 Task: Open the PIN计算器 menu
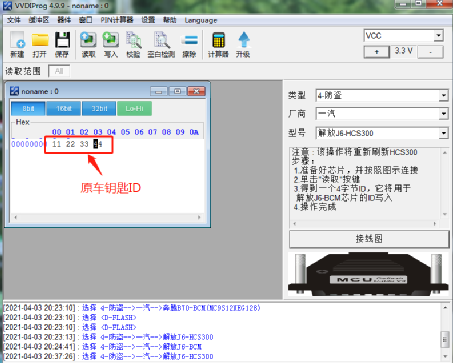[x=117, y=20]
